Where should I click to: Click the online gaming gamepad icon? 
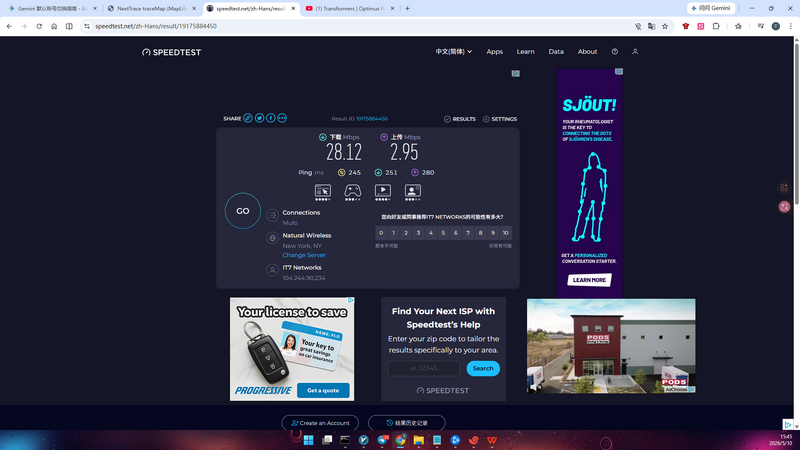353,191
